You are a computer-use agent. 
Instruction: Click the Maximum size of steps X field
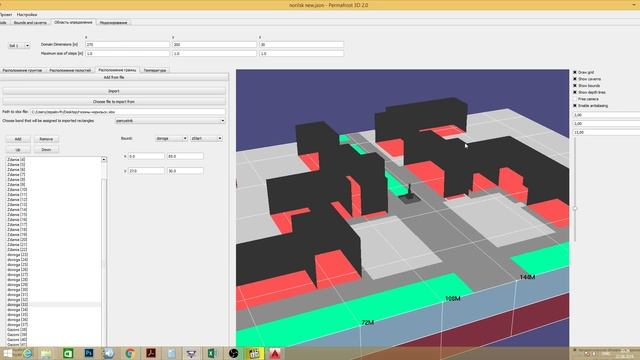pos(127,53)
